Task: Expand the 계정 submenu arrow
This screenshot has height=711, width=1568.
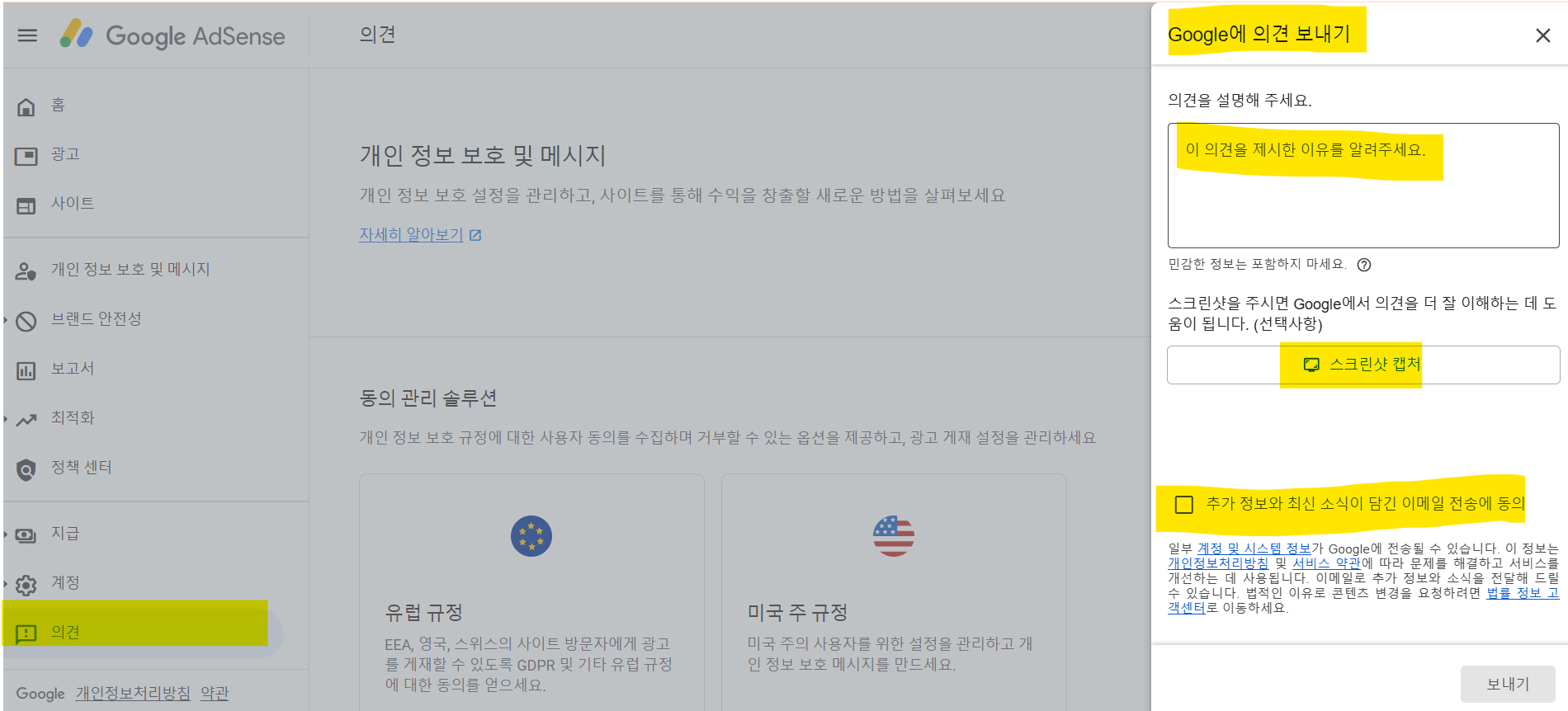Action: click(6, 583)
